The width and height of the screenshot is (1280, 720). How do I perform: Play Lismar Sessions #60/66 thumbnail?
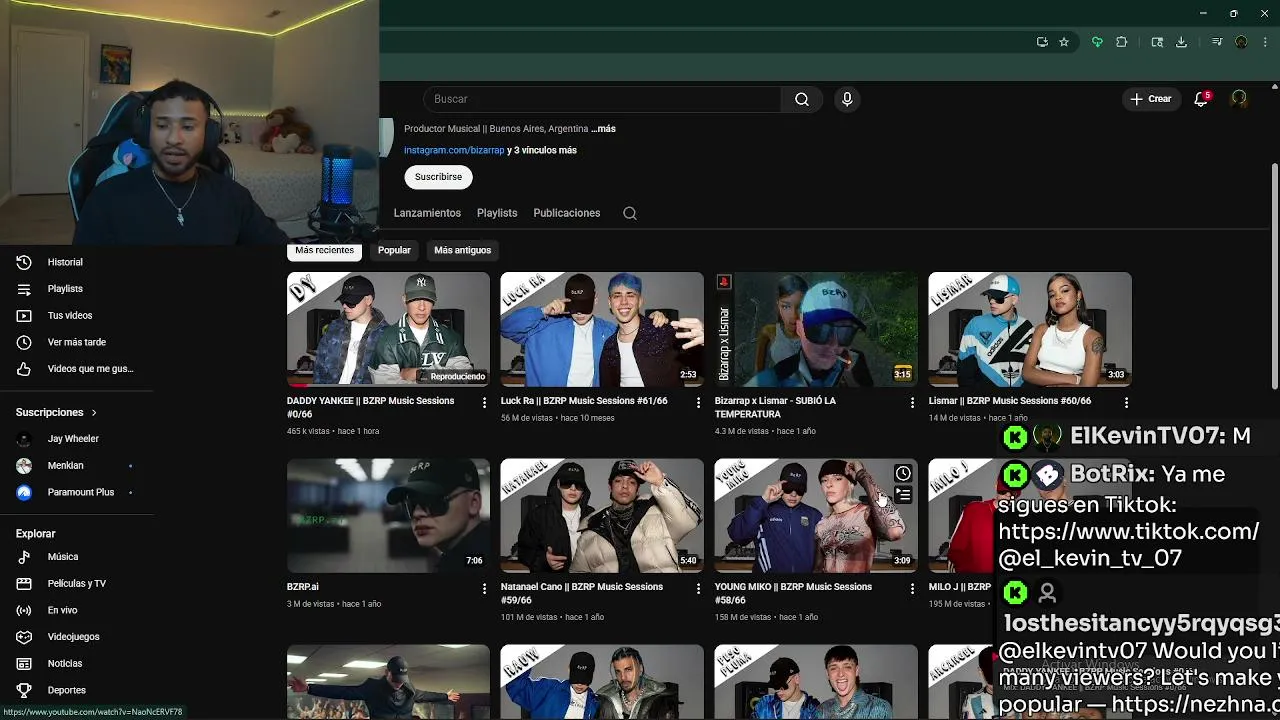pos(1030,329)
